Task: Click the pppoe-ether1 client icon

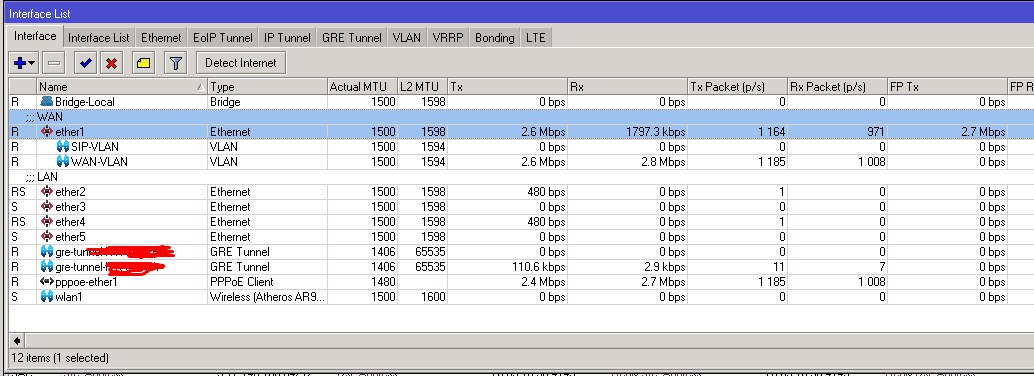Action: point(46,282)
